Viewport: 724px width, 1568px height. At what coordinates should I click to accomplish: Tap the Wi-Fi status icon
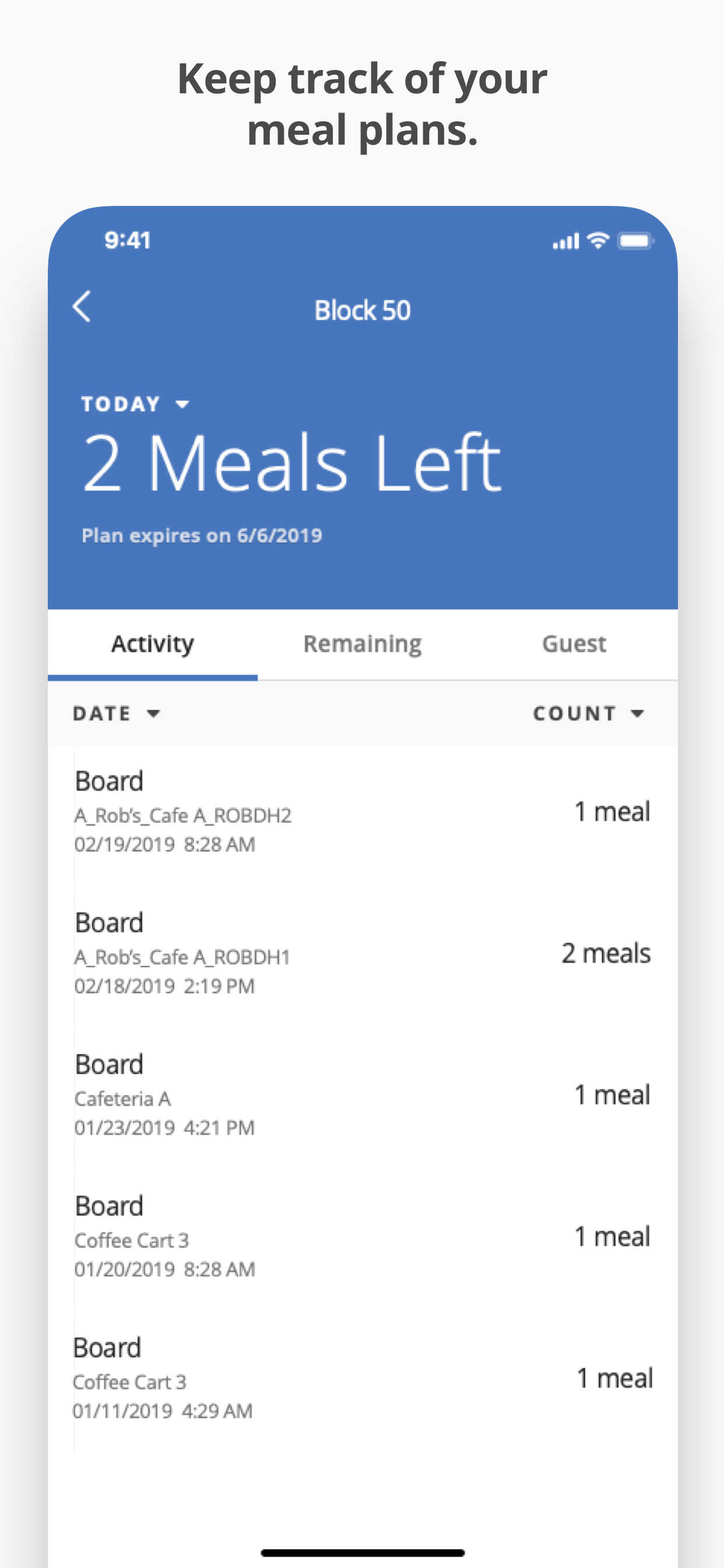click(599, 240)
